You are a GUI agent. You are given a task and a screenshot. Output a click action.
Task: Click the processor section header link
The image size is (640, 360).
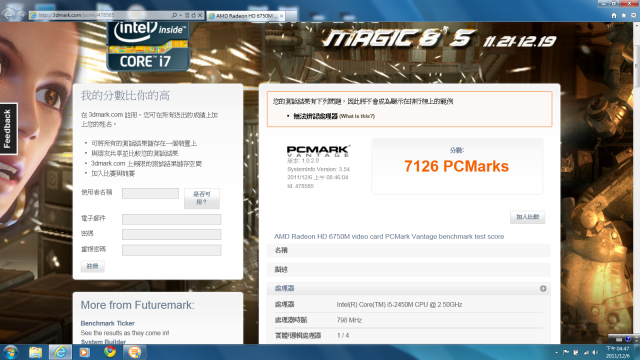click(x=284, y=289)
